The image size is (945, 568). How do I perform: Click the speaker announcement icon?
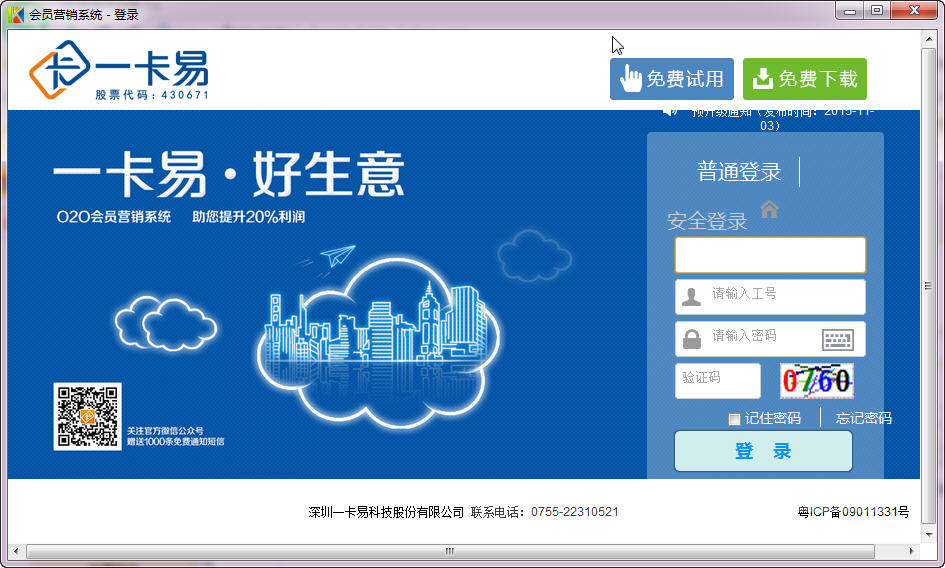click(670, 111)
